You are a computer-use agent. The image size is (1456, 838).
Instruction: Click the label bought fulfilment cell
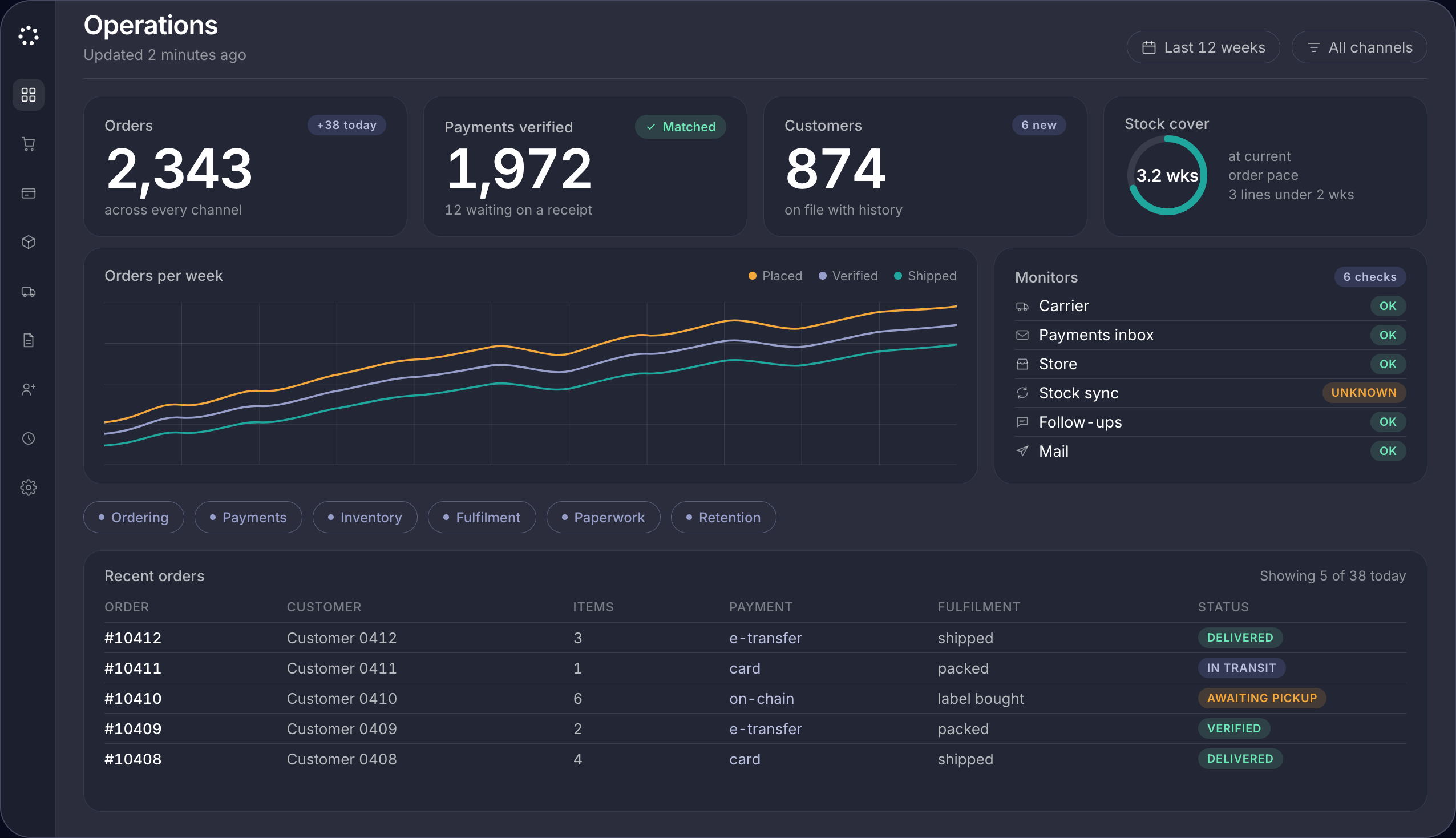(980, 699)
